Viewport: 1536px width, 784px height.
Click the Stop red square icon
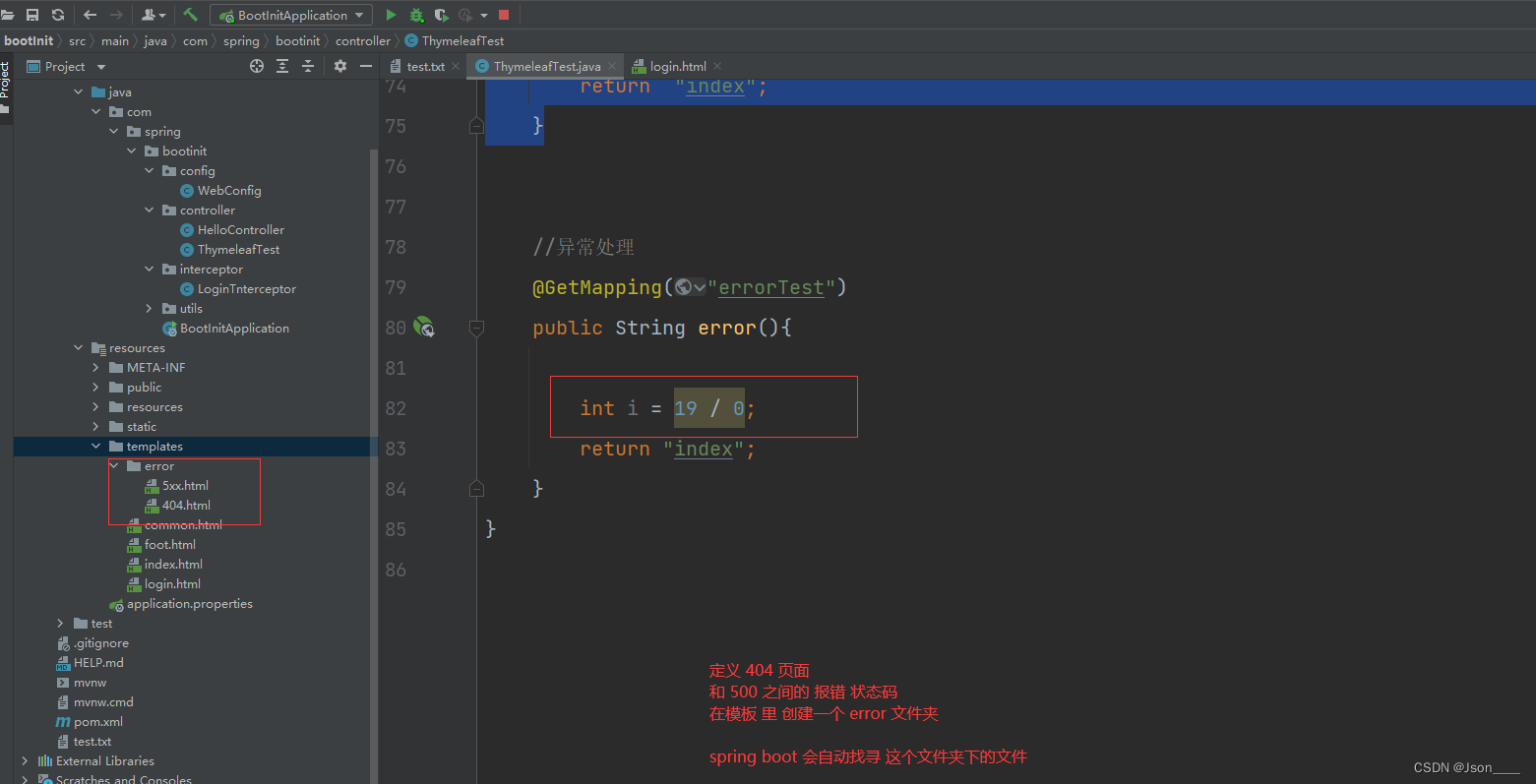504,15
